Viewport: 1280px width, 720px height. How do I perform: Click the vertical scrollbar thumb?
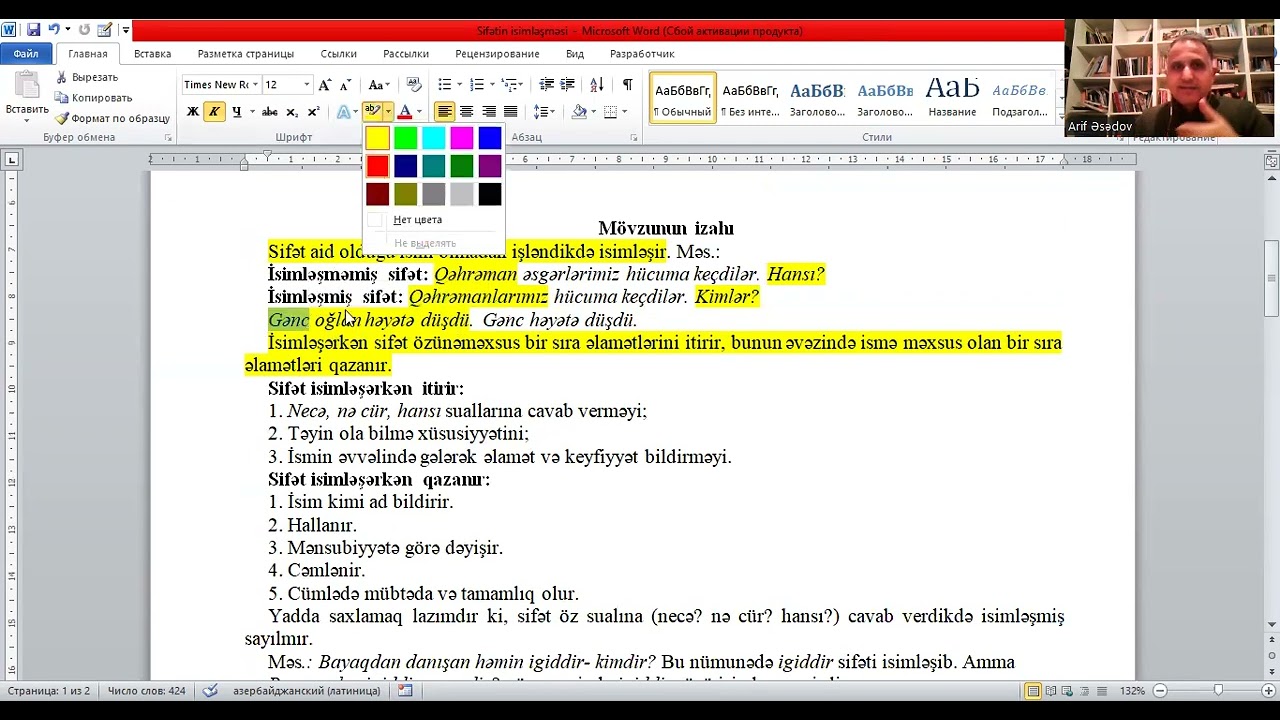(1271, 278)
